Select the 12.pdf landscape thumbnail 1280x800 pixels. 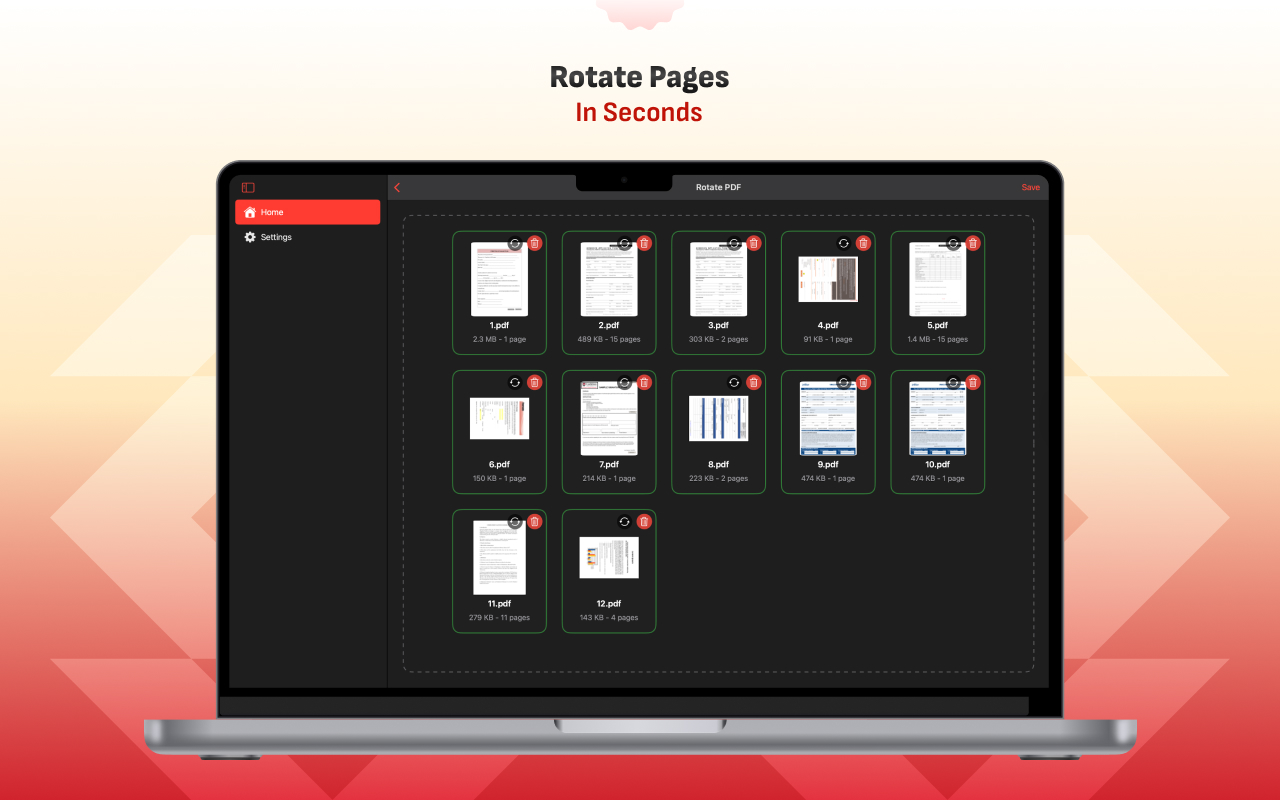coord(609,557)
